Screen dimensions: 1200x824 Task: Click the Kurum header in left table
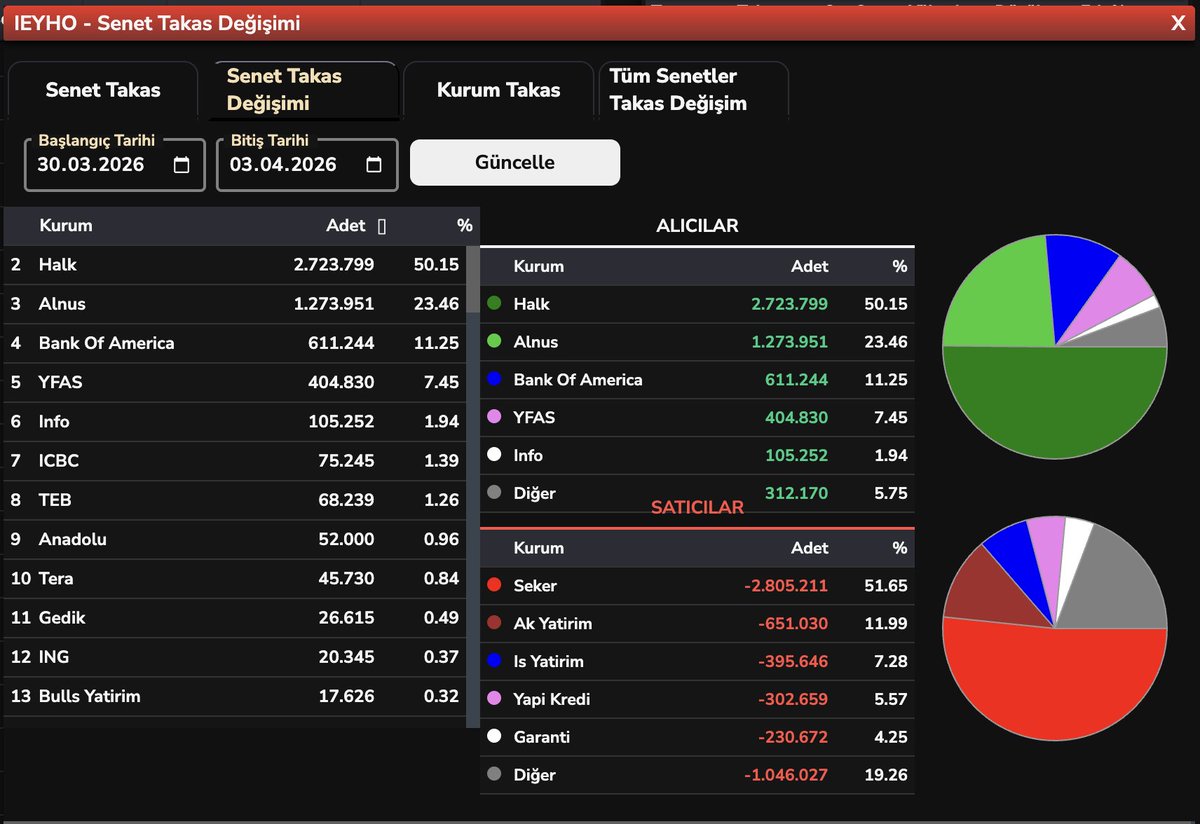tap(66, 226)
